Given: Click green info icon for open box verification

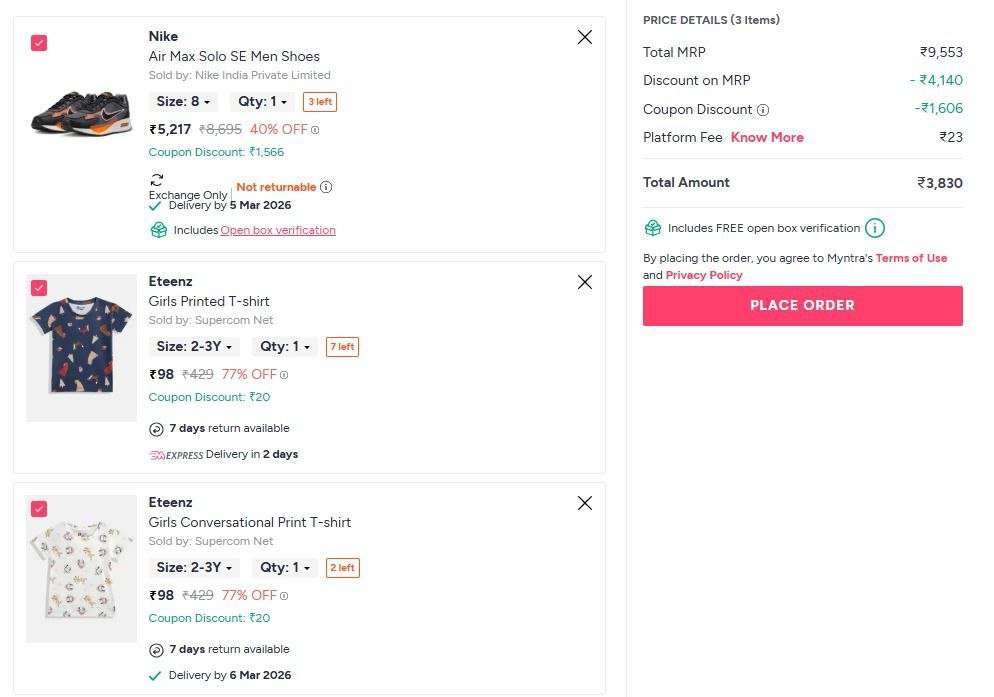Looking at the screenshot, I should click(x=875, y=228).
